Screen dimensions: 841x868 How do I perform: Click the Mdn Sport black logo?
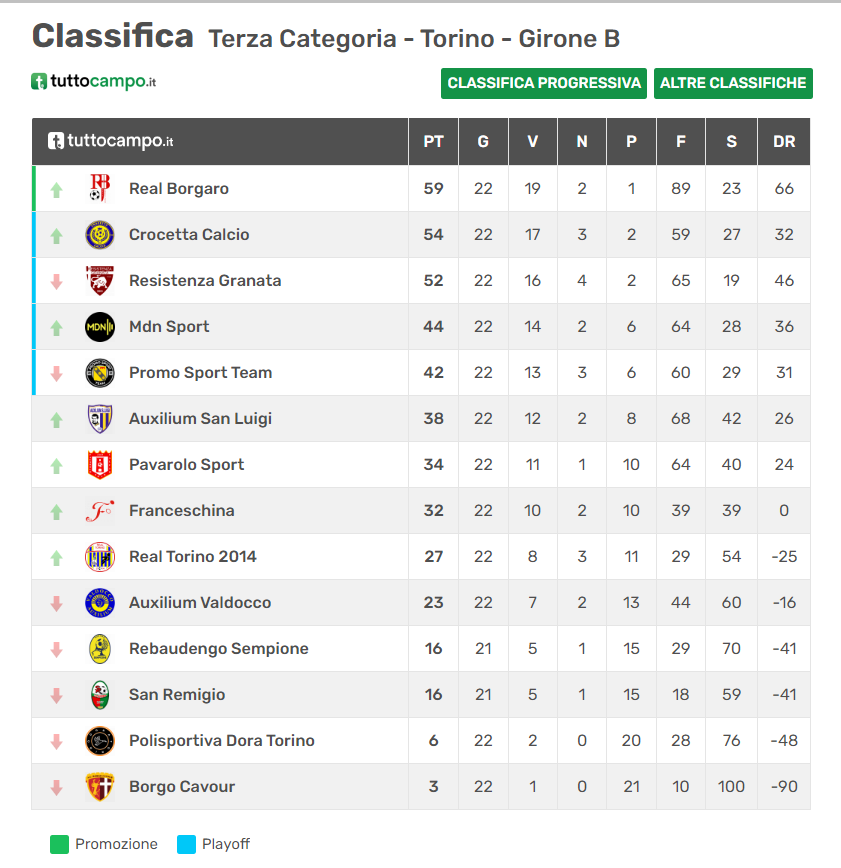100,327
